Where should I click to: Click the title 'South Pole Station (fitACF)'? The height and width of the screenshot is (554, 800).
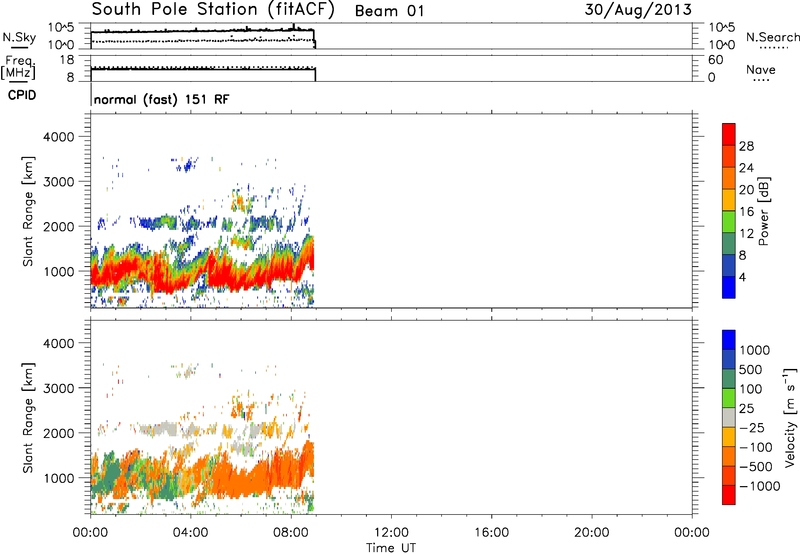click(213, 10)
